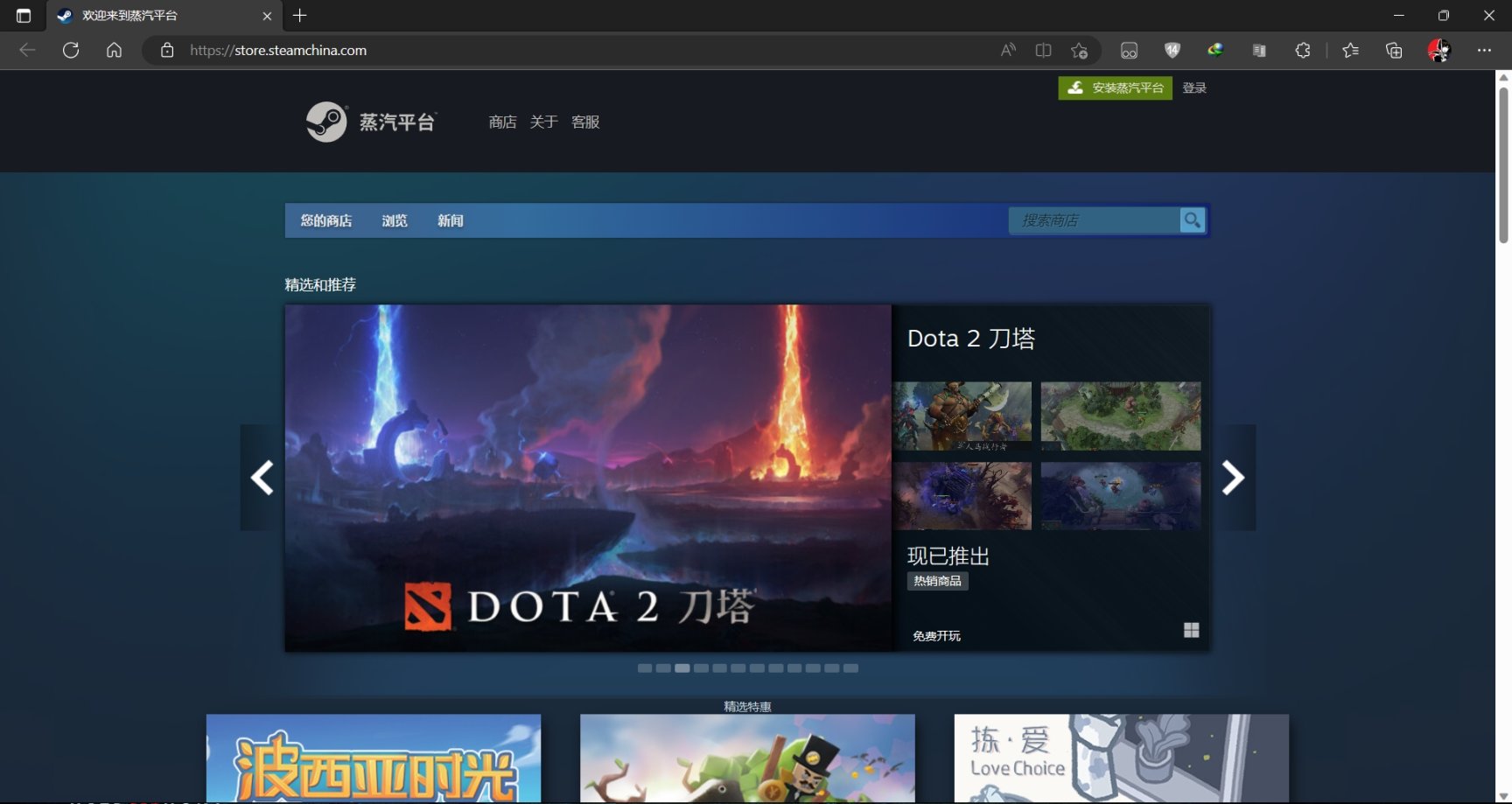Open the Dota 2 刀塔 title link
Viewport: 1512px width, 804px height.
[x=971, y=339]
